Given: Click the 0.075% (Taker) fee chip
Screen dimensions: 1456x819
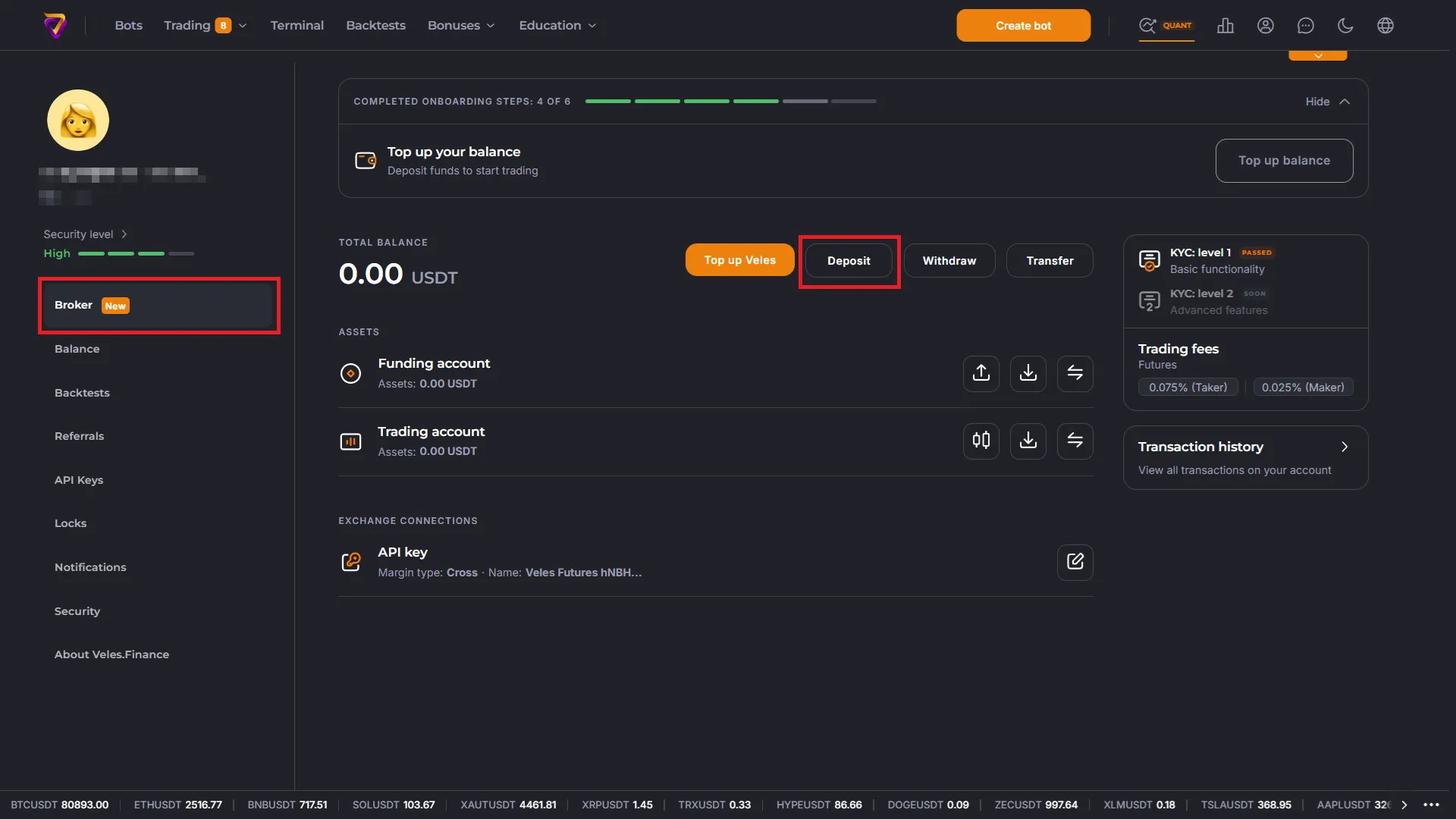Looking at the screenshot, I should coord(1188,388).
